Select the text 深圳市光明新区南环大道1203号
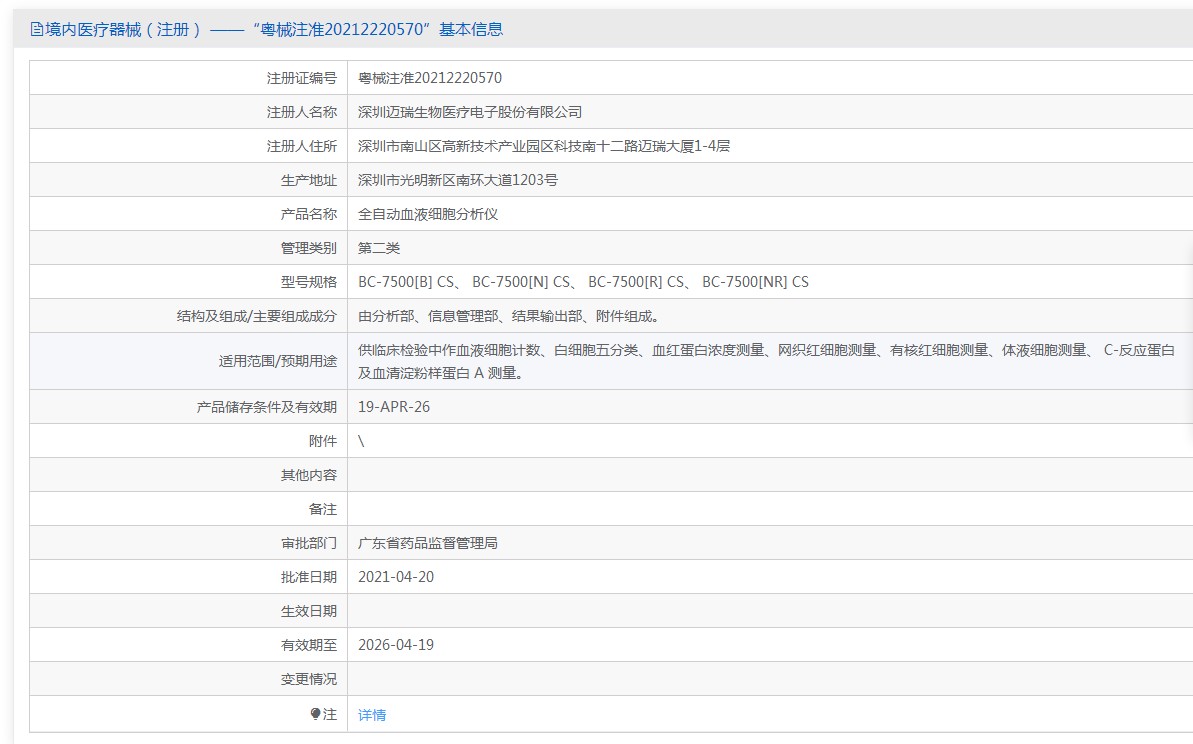This screenshot has width=1193, height=744. [458, 180]
